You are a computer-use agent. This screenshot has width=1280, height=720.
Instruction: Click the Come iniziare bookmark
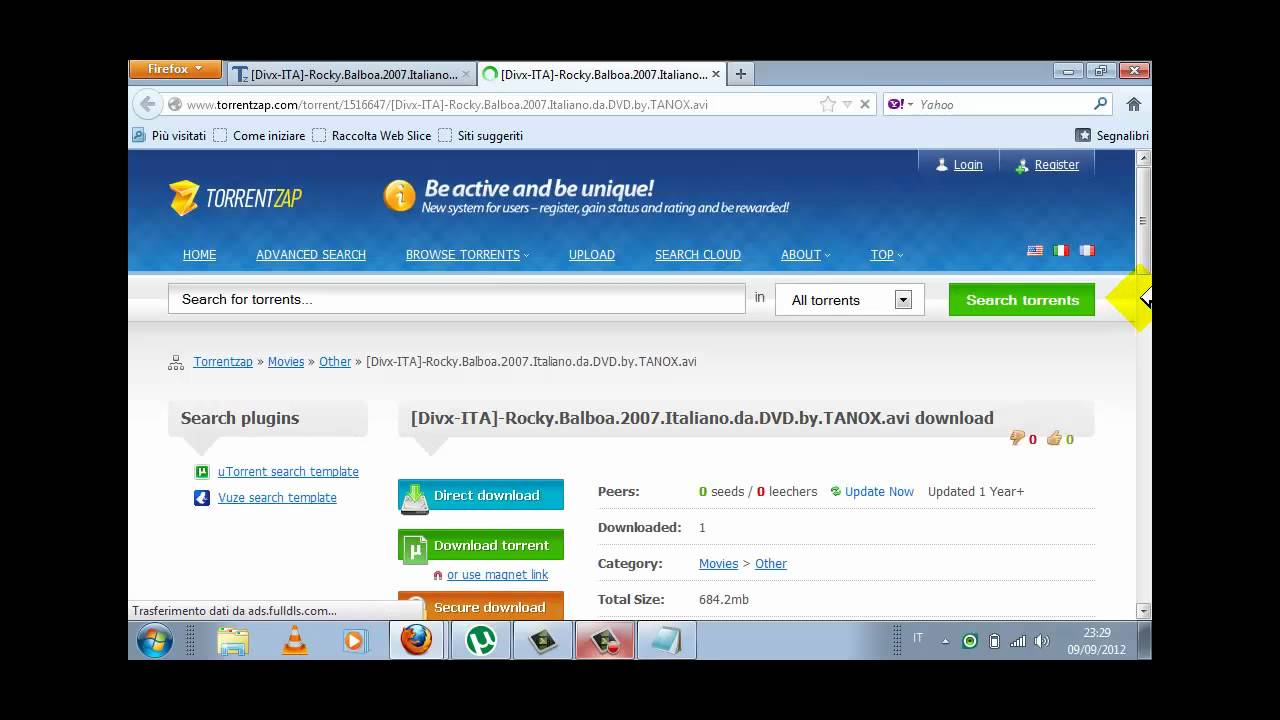tap(260, 136)
